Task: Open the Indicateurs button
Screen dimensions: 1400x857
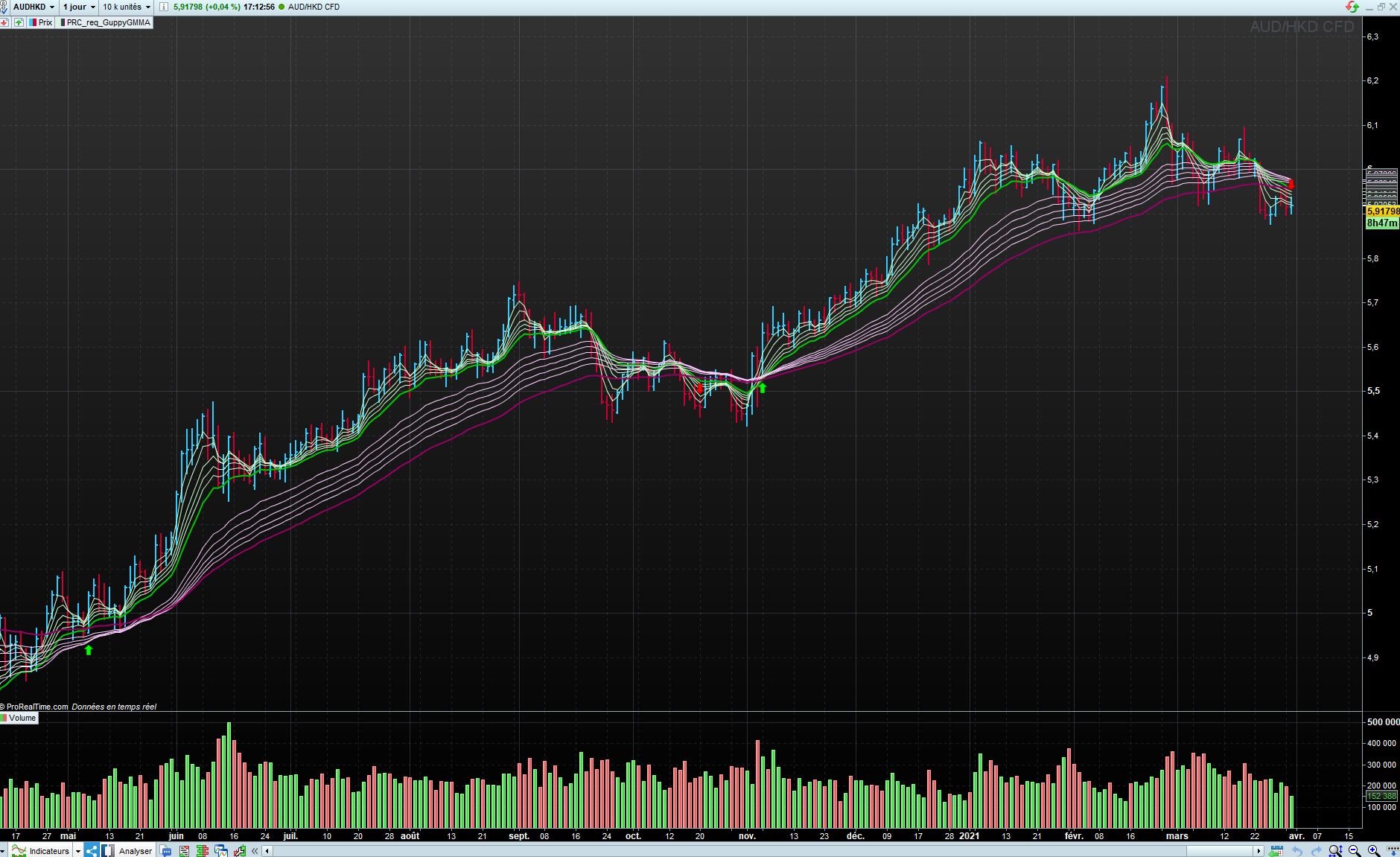Action: (40, 851)
